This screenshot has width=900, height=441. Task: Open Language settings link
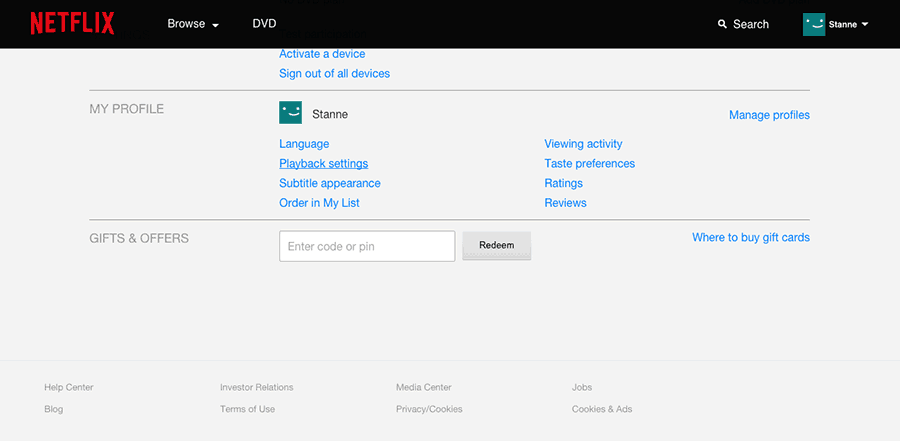point(304,144)
